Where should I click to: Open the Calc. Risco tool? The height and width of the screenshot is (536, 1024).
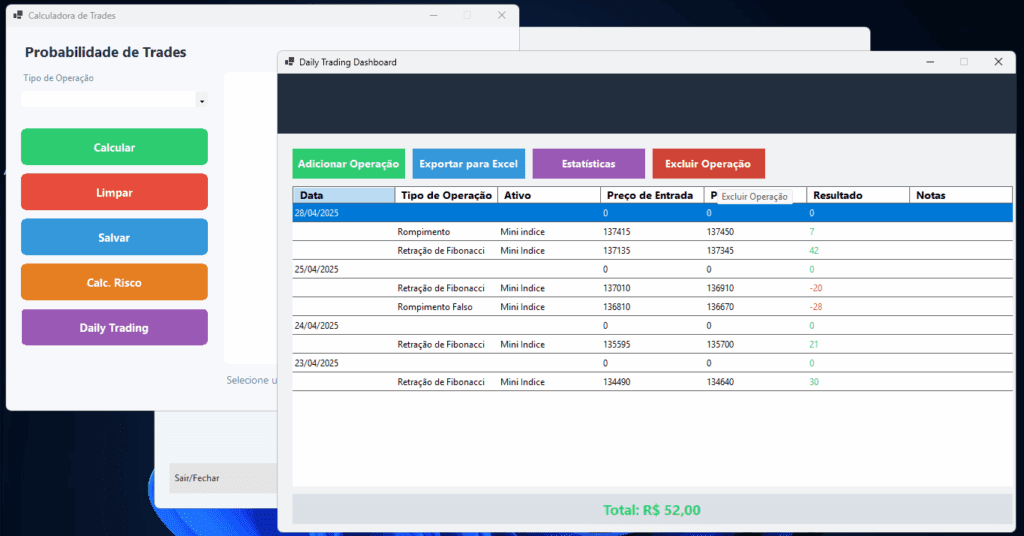[x=114, y=282]
